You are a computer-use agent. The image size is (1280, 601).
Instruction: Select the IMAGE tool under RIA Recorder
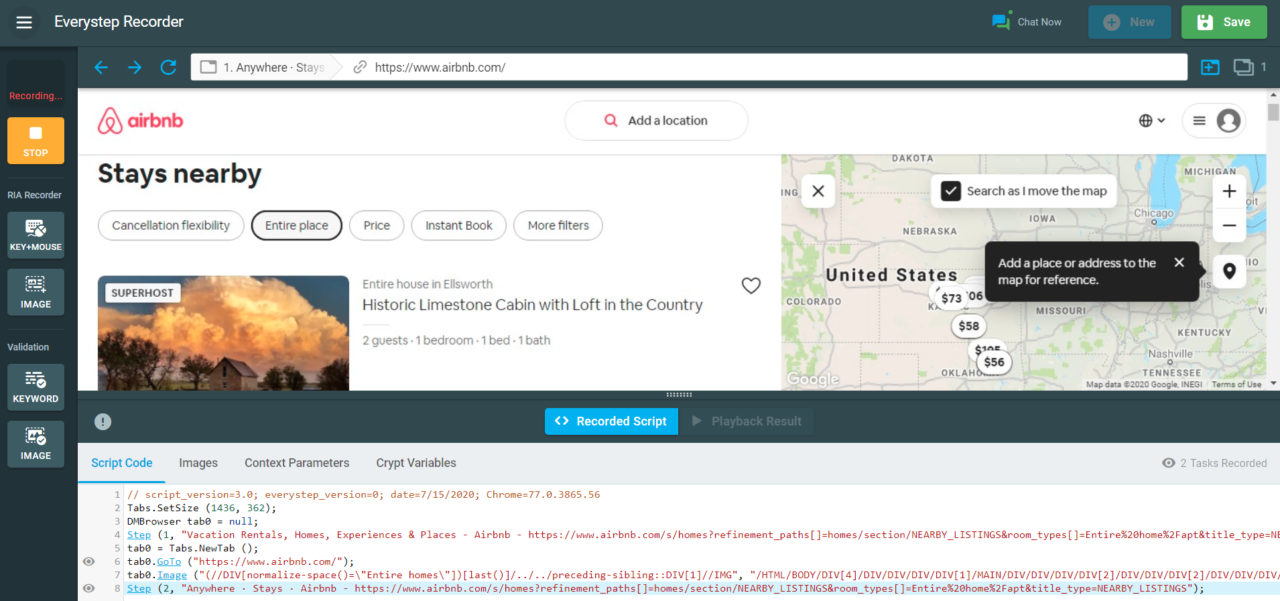pos(35,291)
